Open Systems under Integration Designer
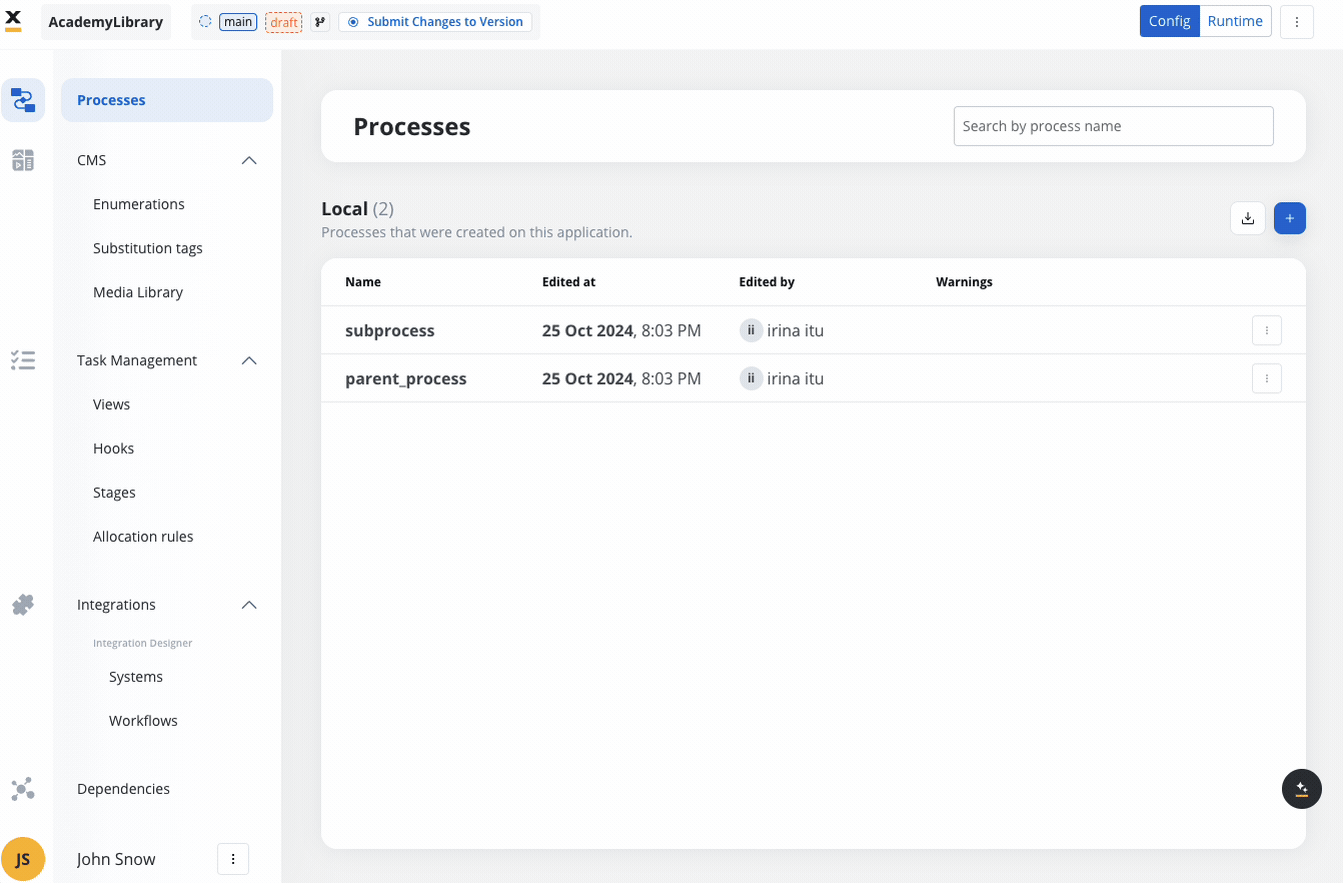The width and height of the screenshot is (1343, 883). pyautogui.click(x=136, y=677)
